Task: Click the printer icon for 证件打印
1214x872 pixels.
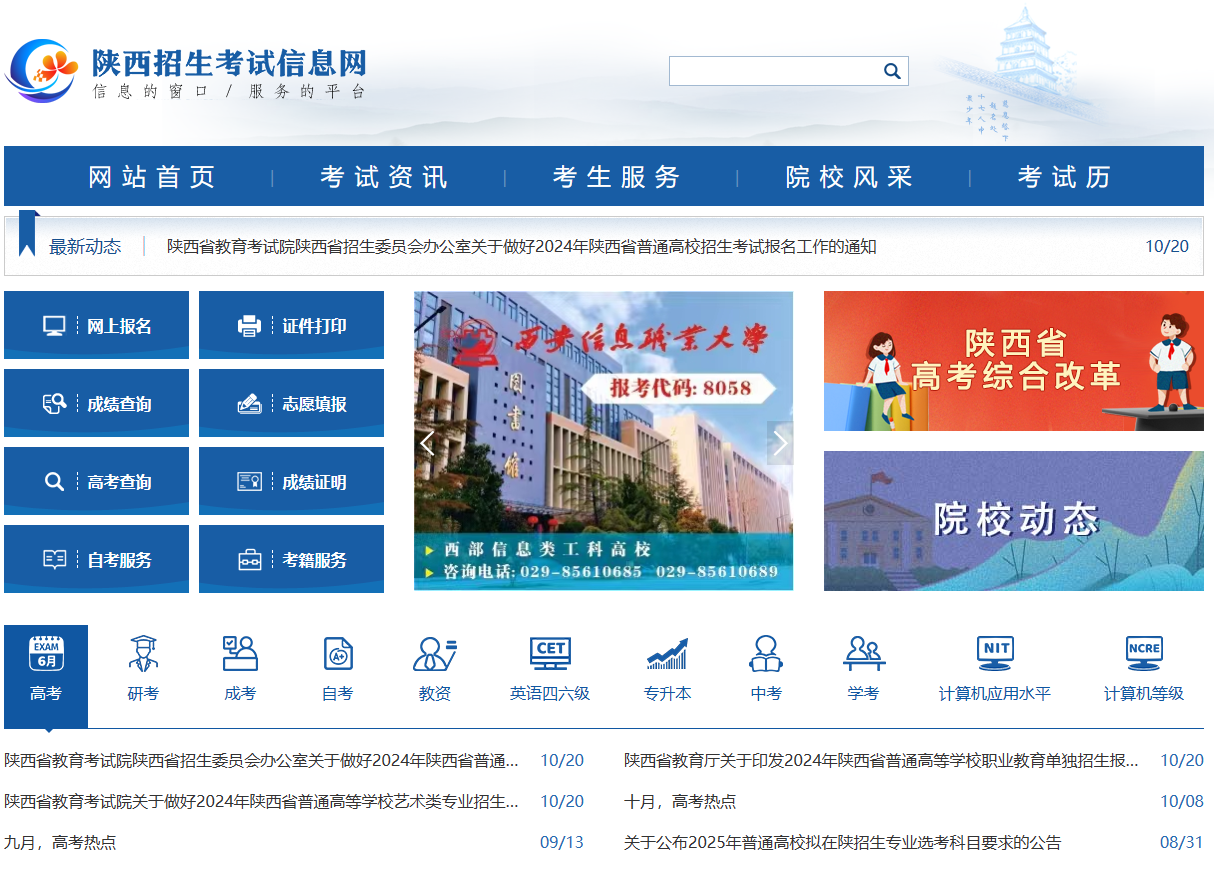Action: pos(249,326)
